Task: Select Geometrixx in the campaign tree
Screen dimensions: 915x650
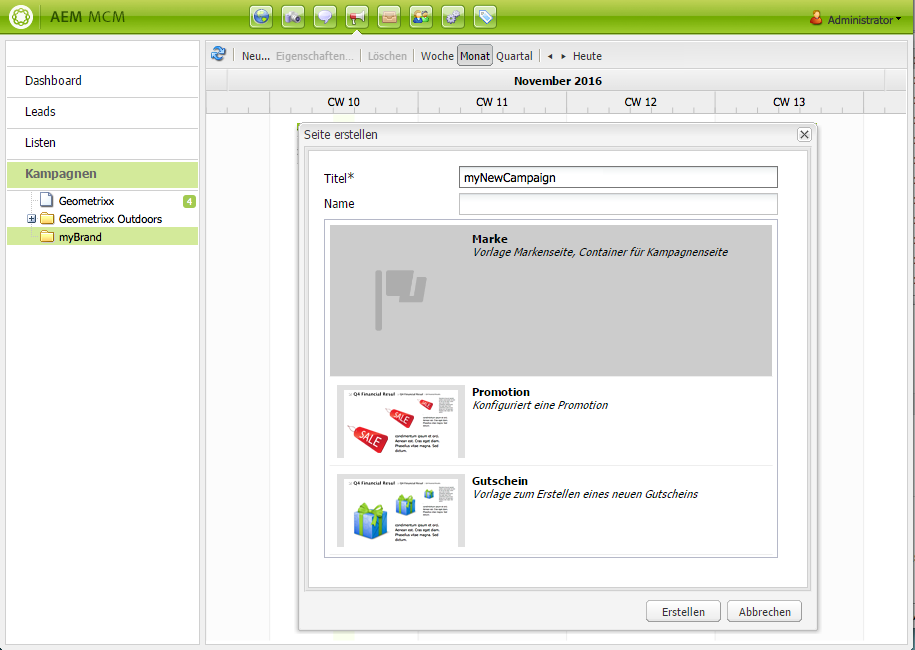Action: pos(86,201)
